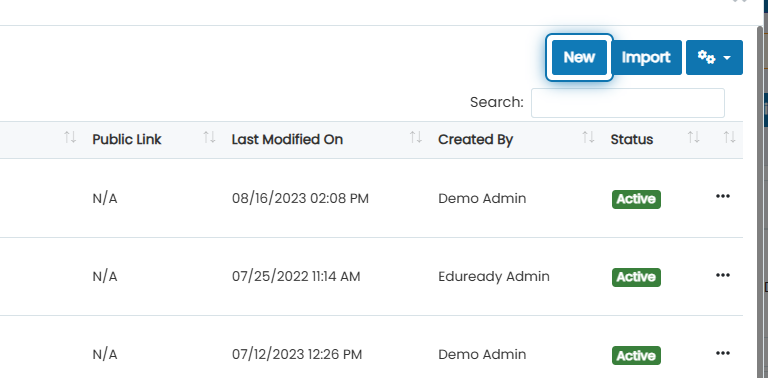
Task: Sort by Created By column
Action: pos(588,138)
